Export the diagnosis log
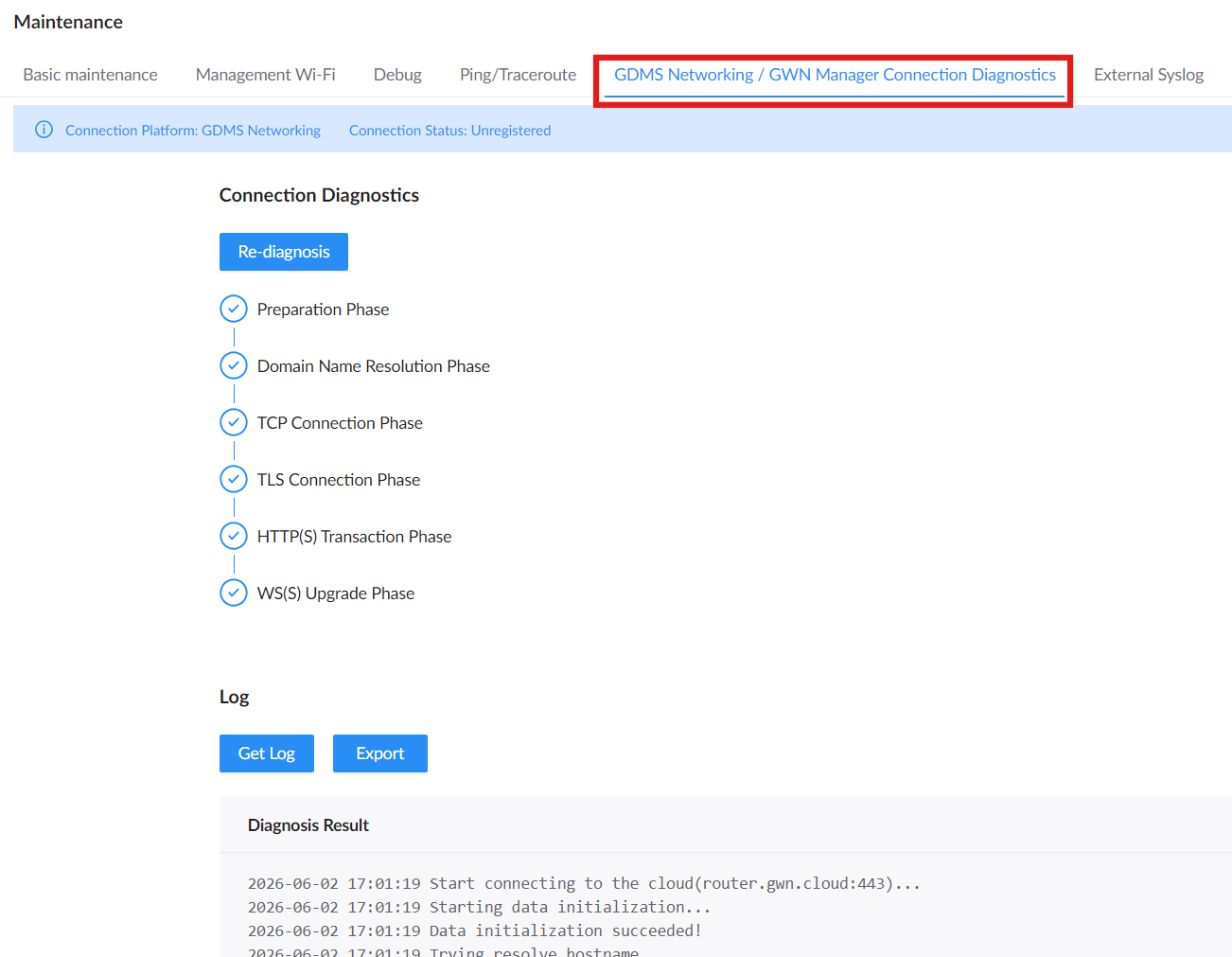Viewport: 1232px width, 957px height. click(380, 753)
